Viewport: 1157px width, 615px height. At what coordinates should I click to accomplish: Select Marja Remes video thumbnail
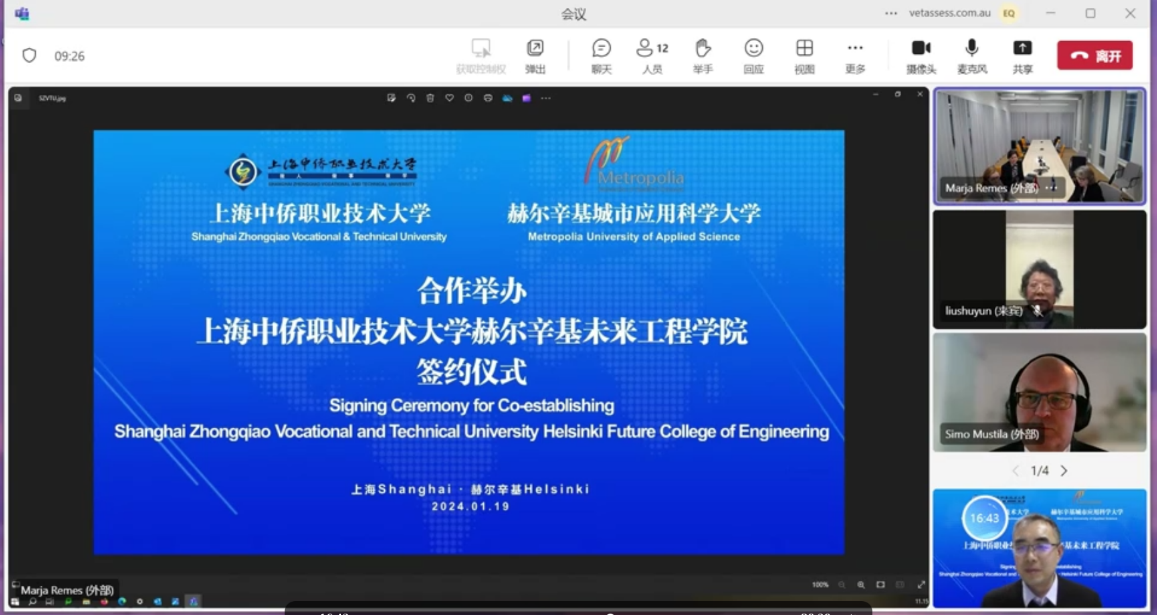[1039, 146]
